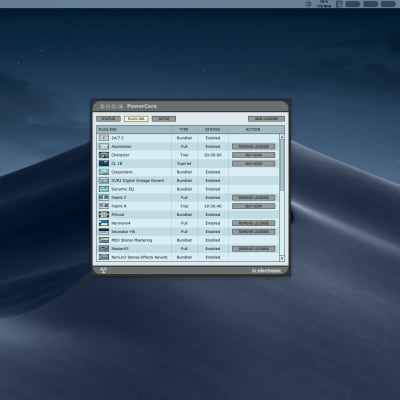Click the CL 1B plug-in icon
The width and height of the screenshot is (400, 400).
[x=104, y=163]
